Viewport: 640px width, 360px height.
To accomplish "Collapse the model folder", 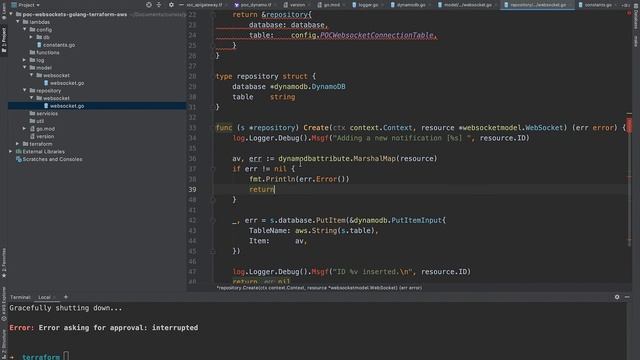I will pos(25,68).
